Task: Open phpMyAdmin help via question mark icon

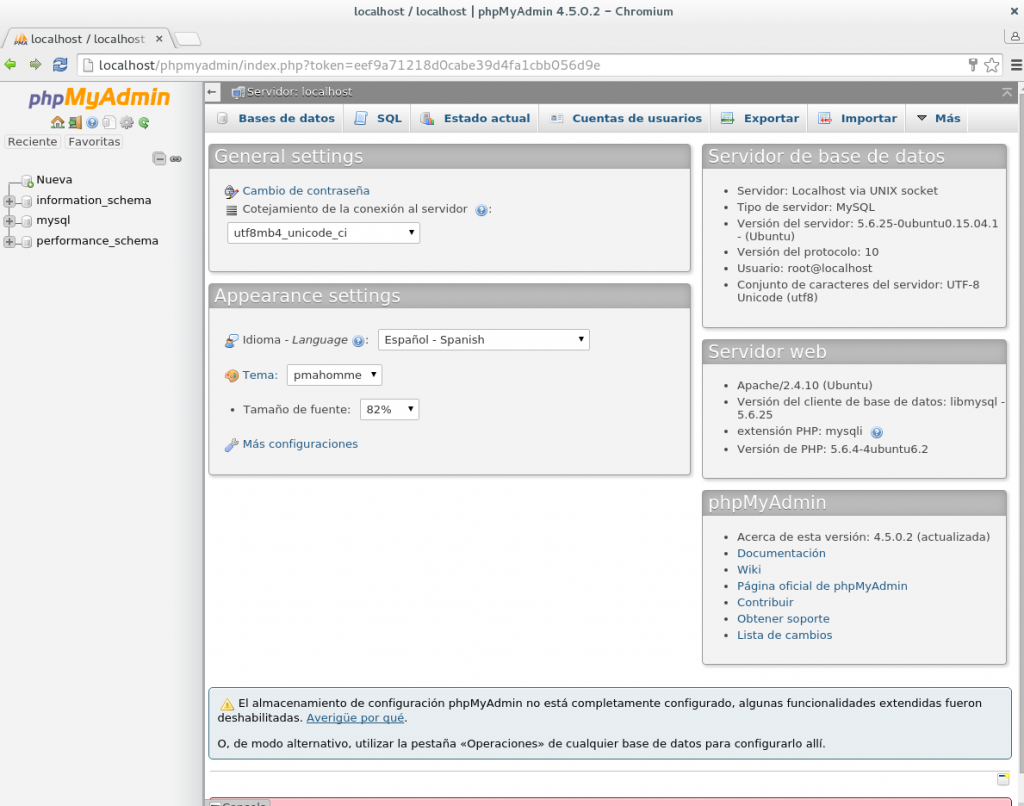Action: [x=92, y=122]
